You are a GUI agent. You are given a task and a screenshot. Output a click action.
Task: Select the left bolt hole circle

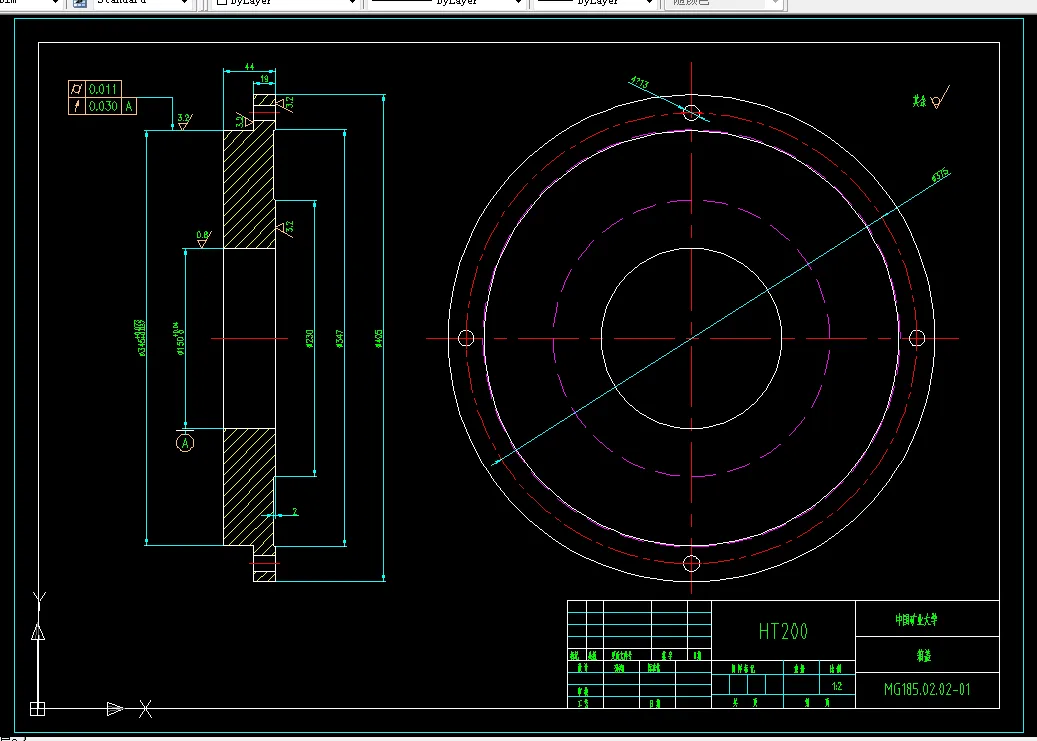point(466,339)
